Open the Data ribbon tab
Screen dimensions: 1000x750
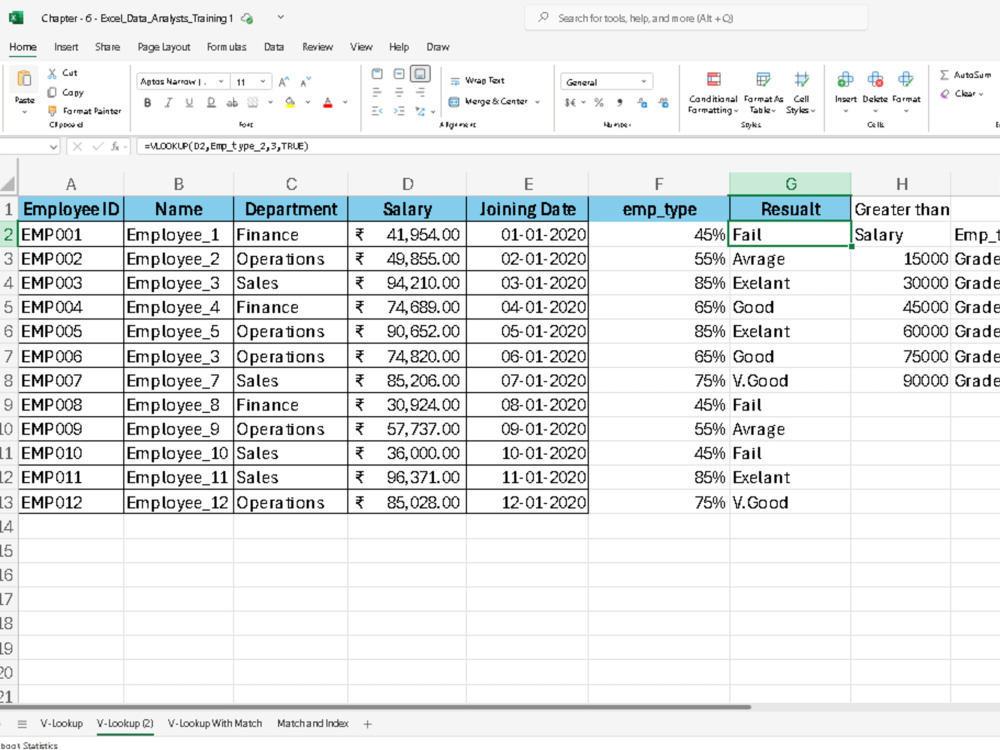274,47
